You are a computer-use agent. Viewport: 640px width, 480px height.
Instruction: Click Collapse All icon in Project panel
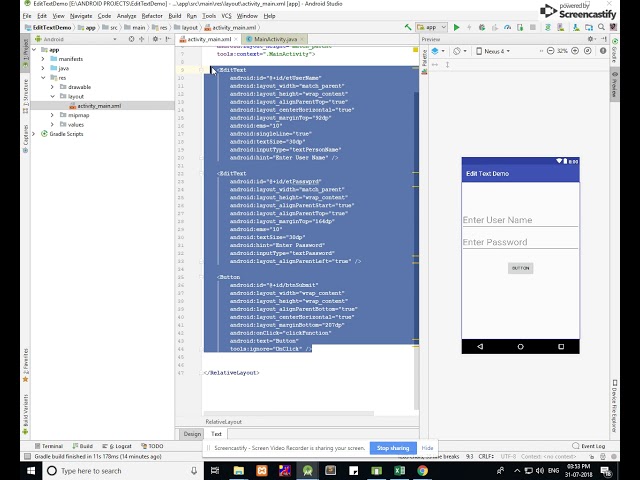(x=142, y=39)
